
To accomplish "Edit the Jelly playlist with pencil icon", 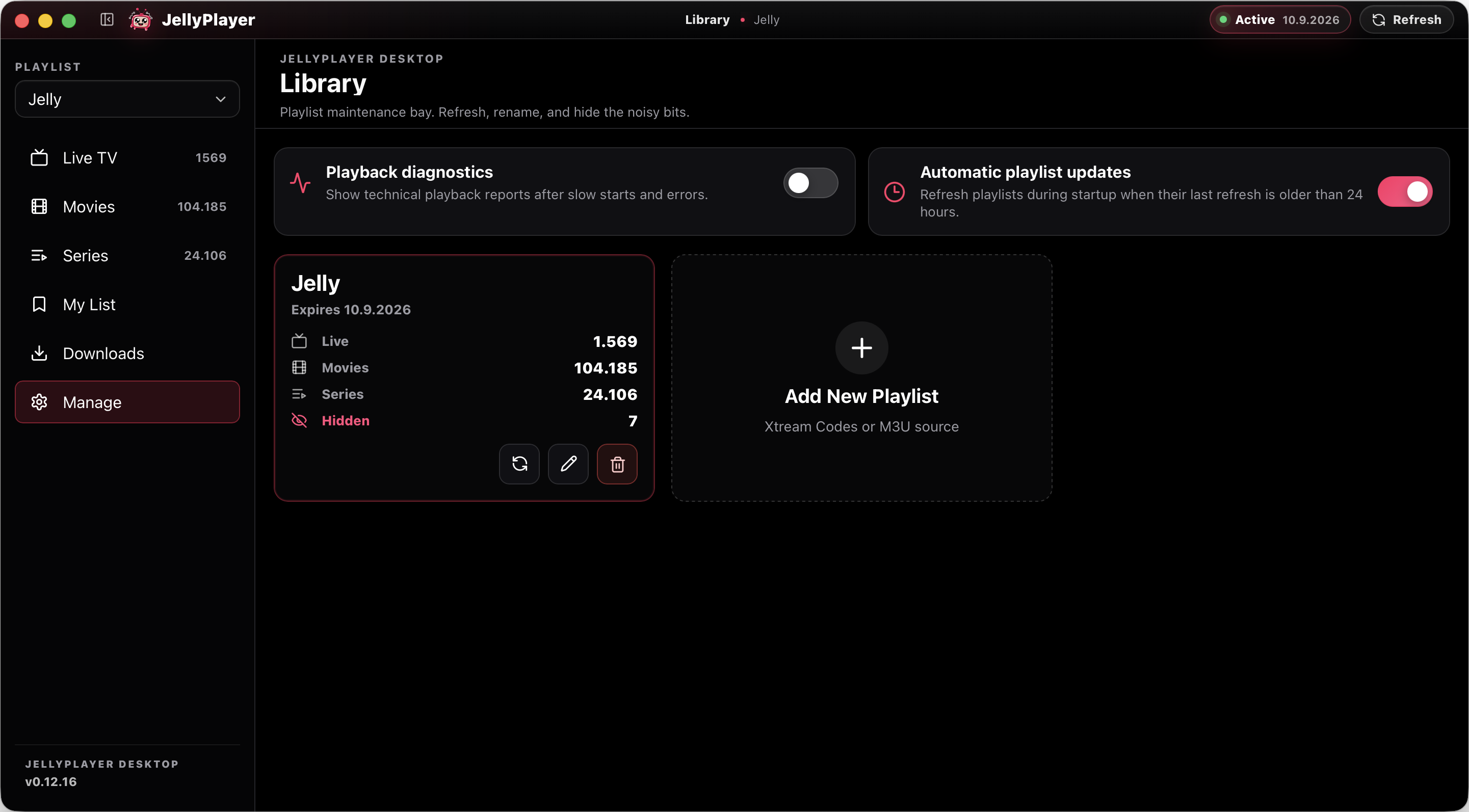I will tap(568, 464).
